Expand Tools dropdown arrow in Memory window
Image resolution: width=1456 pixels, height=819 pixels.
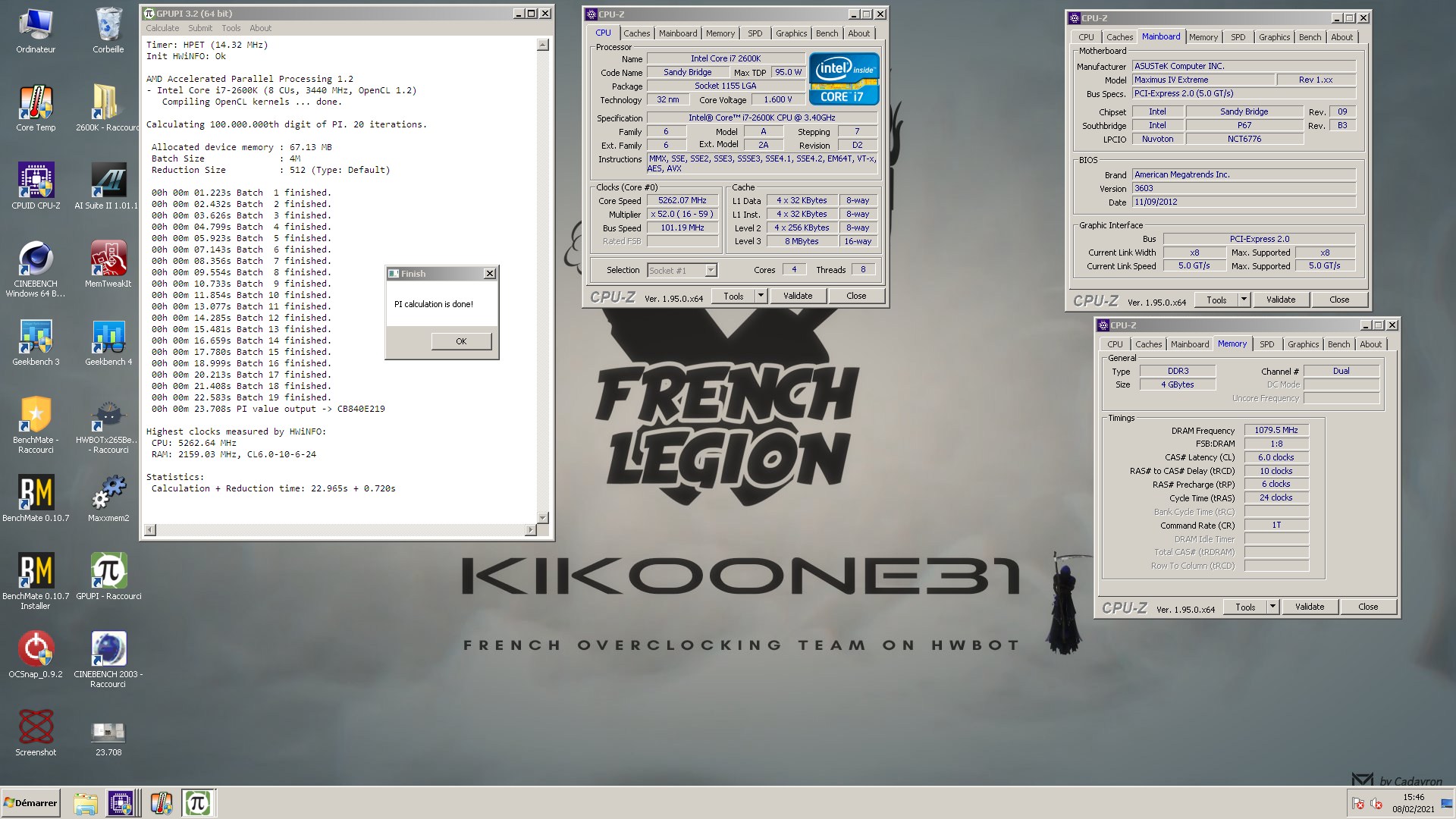[1272, 607]
